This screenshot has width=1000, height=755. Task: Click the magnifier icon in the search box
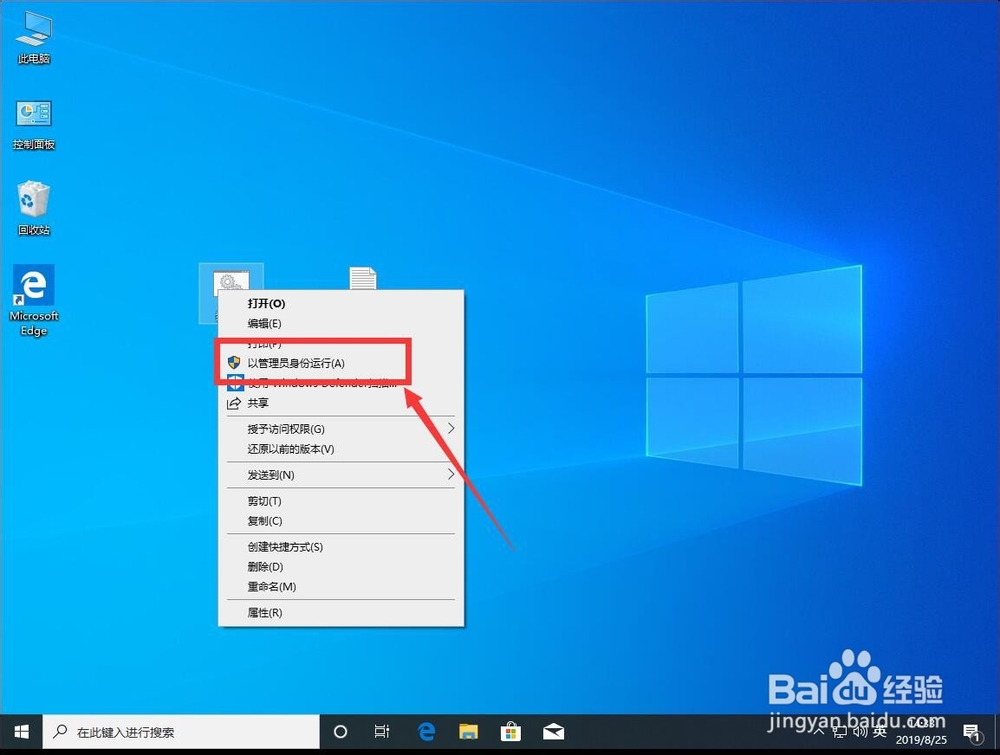click(60, 731)
